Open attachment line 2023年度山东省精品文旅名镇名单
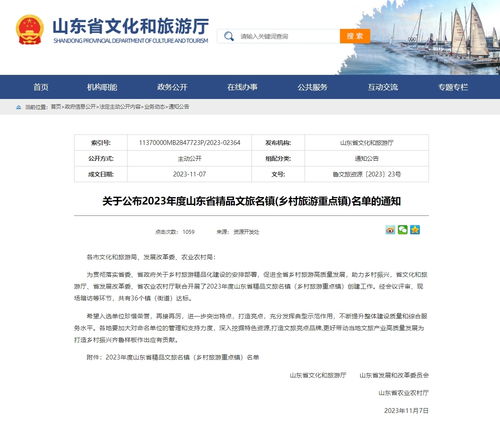 173,357
